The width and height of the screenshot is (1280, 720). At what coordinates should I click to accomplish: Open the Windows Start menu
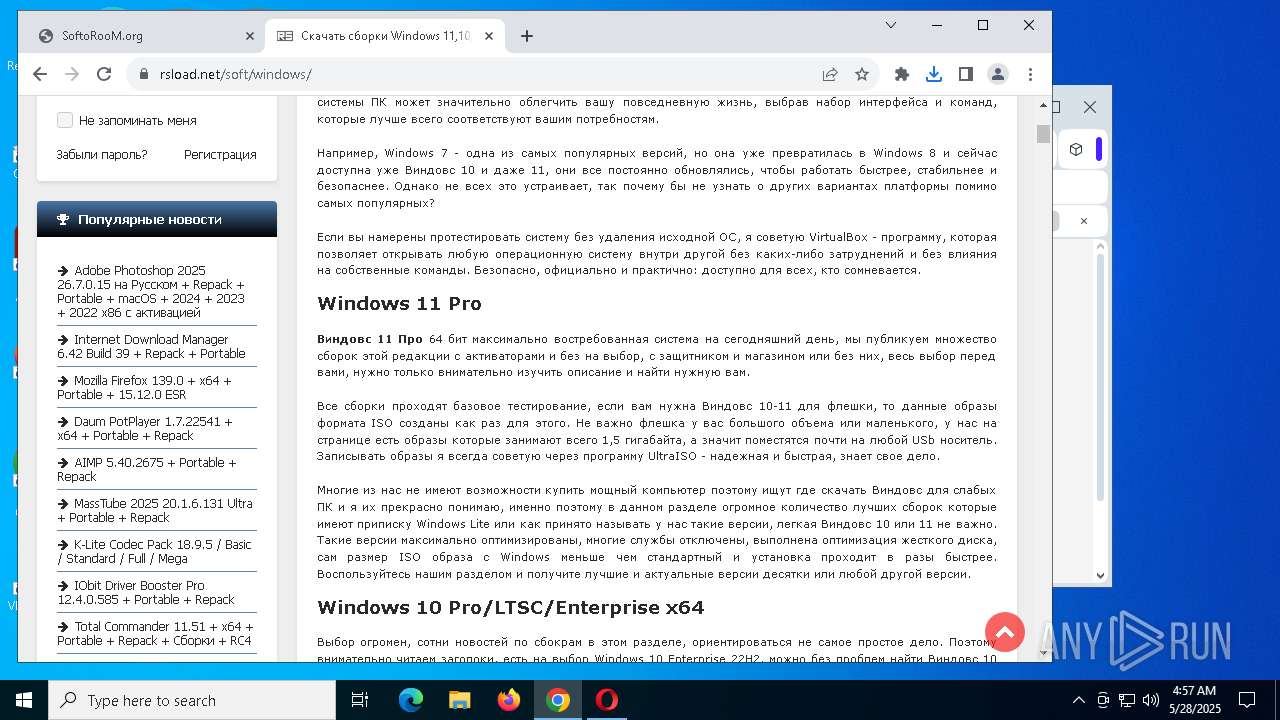coord(24,700)
